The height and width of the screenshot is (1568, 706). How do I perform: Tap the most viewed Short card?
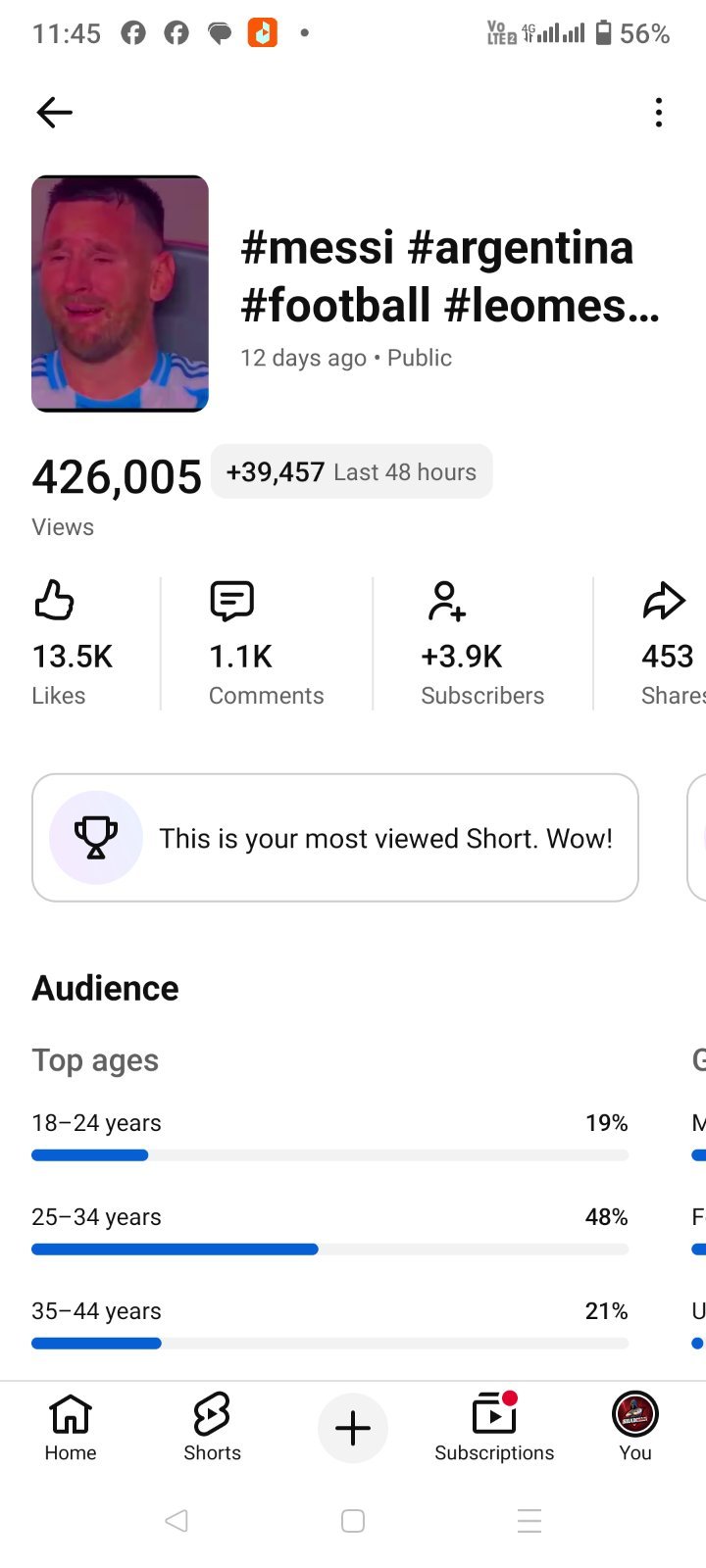(335, 838)
